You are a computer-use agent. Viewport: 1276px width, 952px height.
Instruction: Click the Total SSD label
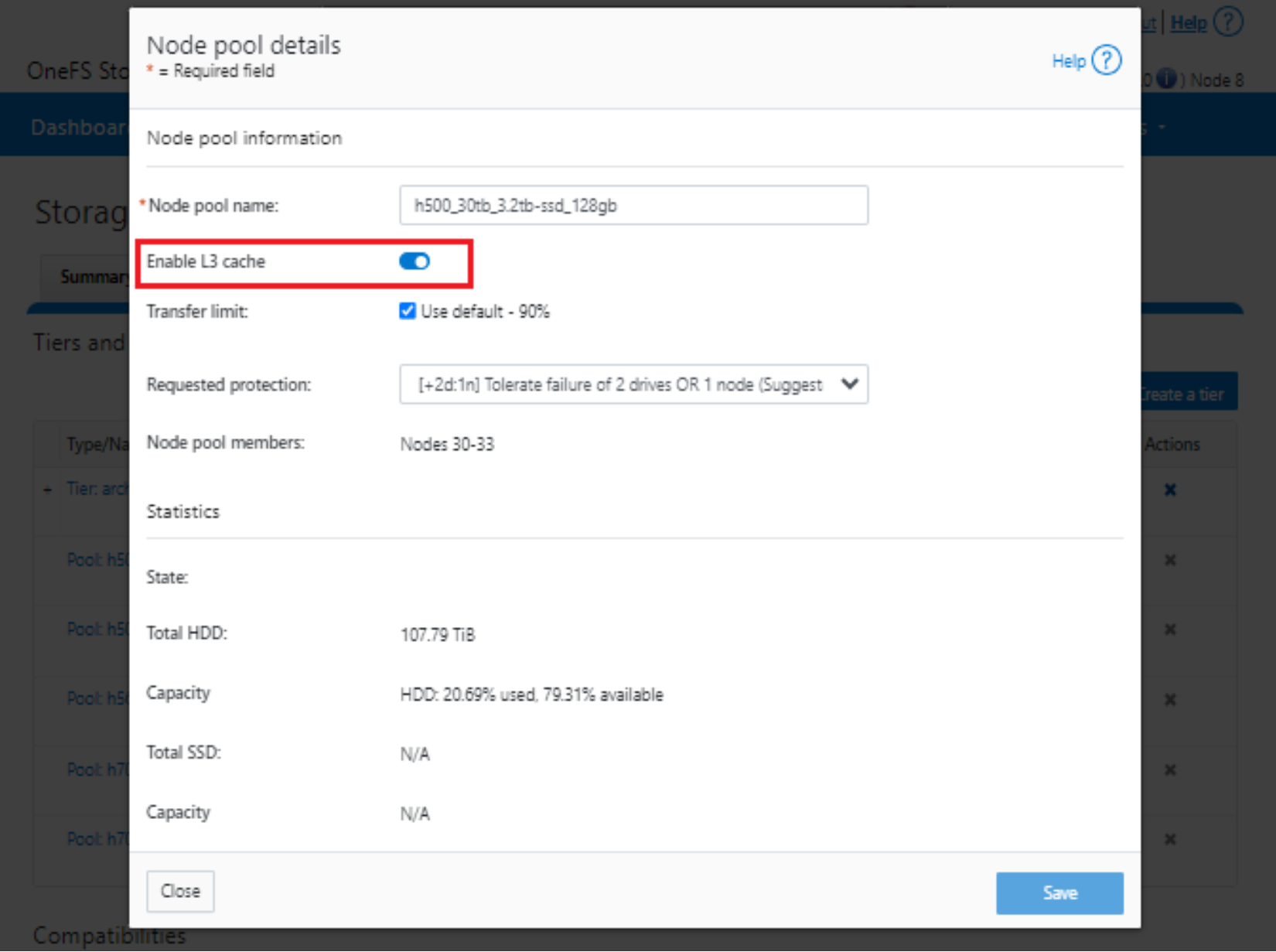(x=184, y=752)
